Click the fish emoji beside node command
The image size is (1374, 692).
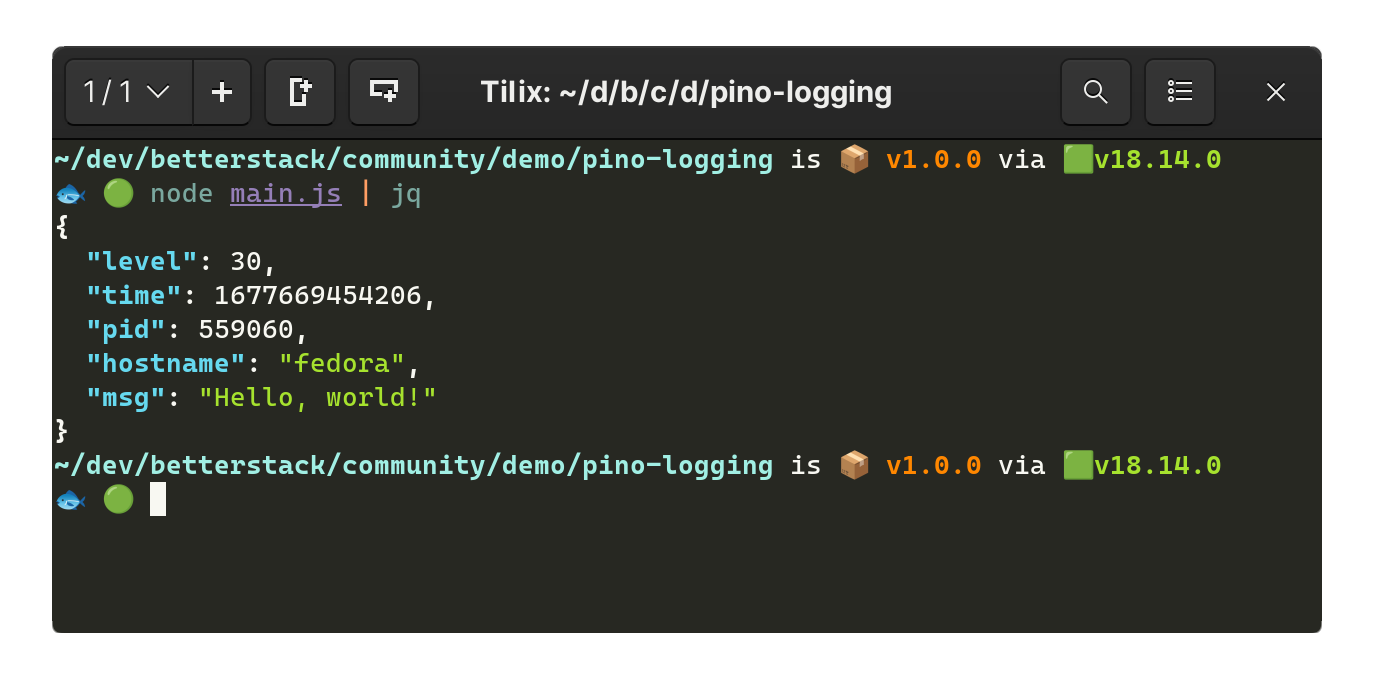click(71, 194)
